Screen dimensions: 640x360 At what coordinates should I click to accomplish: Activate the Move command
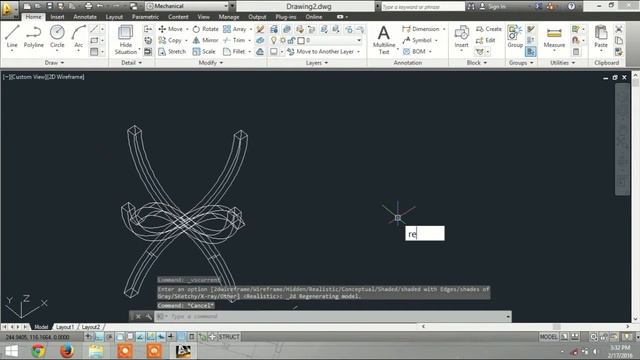[171, 29]
